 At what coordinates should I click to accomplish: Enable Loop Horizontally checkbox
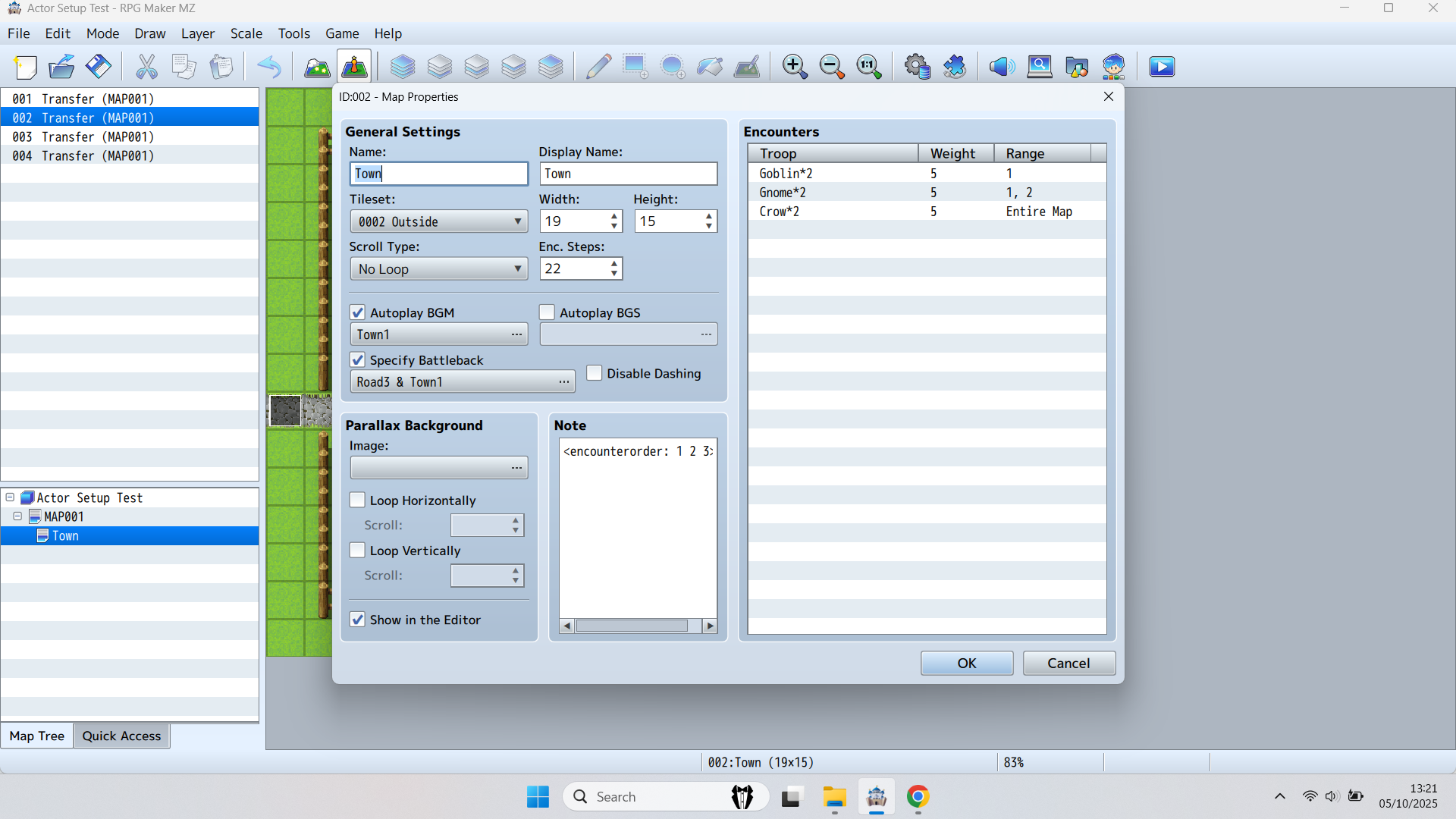pos(358,500)
